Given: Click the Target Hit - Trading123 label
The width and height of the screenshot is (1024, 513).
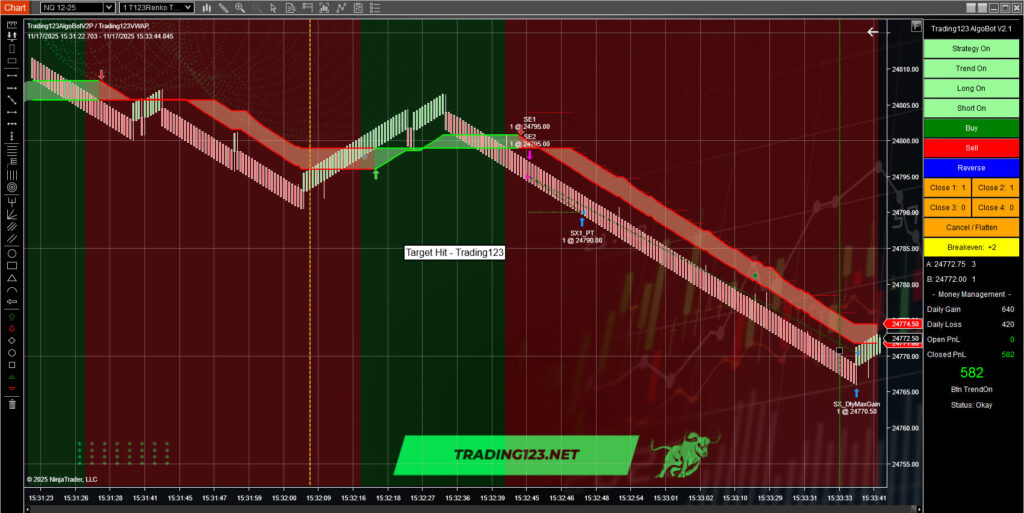Looking at the screenshot, I should click(455, 253).
